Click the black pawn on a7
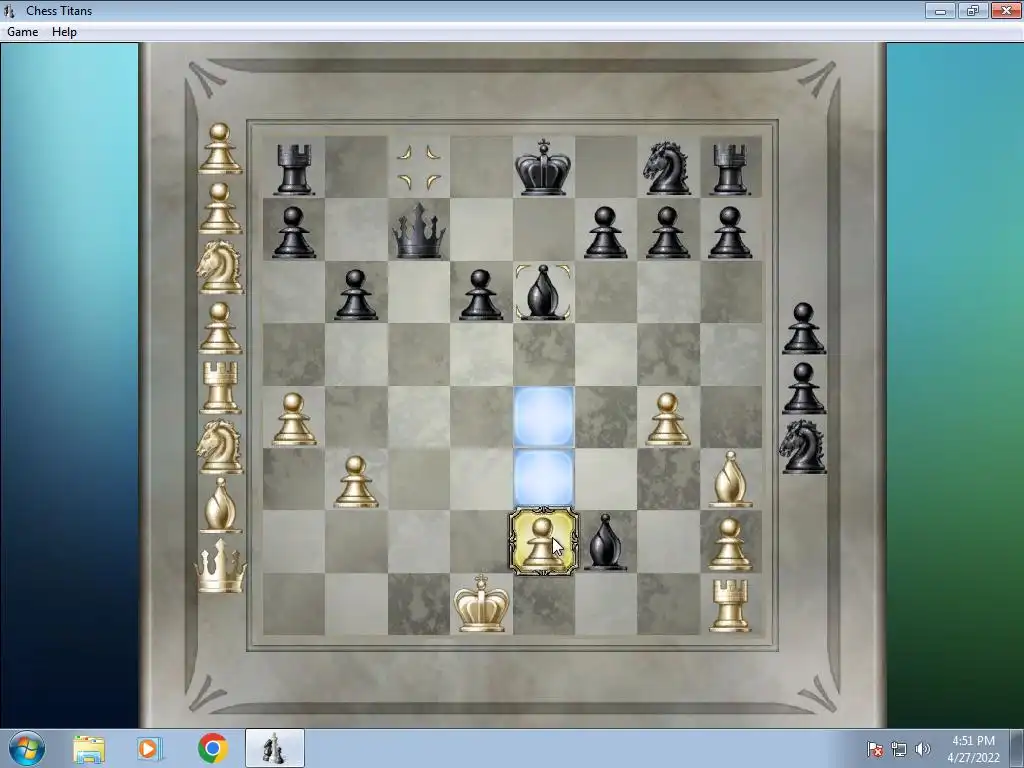The image size is (1024, 768). (293, 232)
